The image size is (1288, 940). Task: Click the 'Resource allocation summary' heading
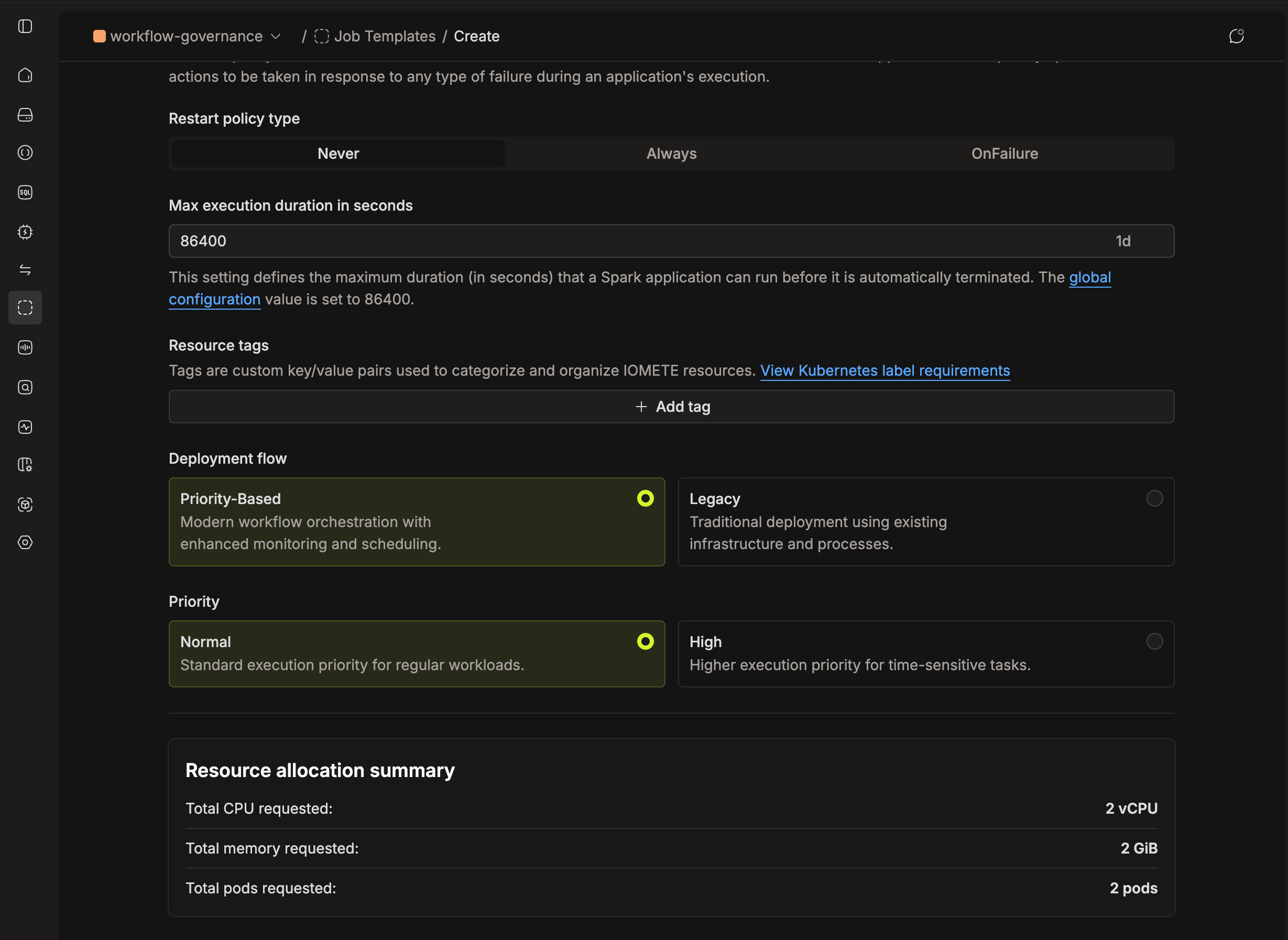coord(320,770)
